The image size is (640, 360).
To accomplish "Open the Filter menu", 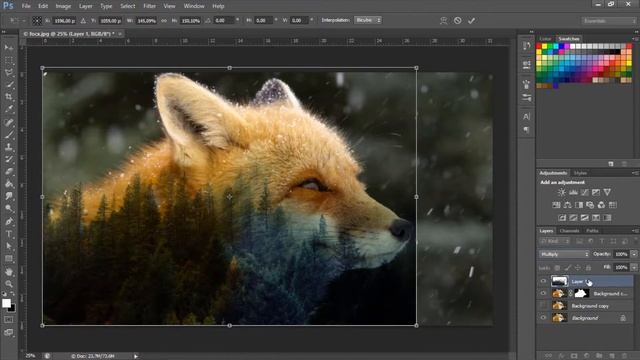I will pos(150,6).
